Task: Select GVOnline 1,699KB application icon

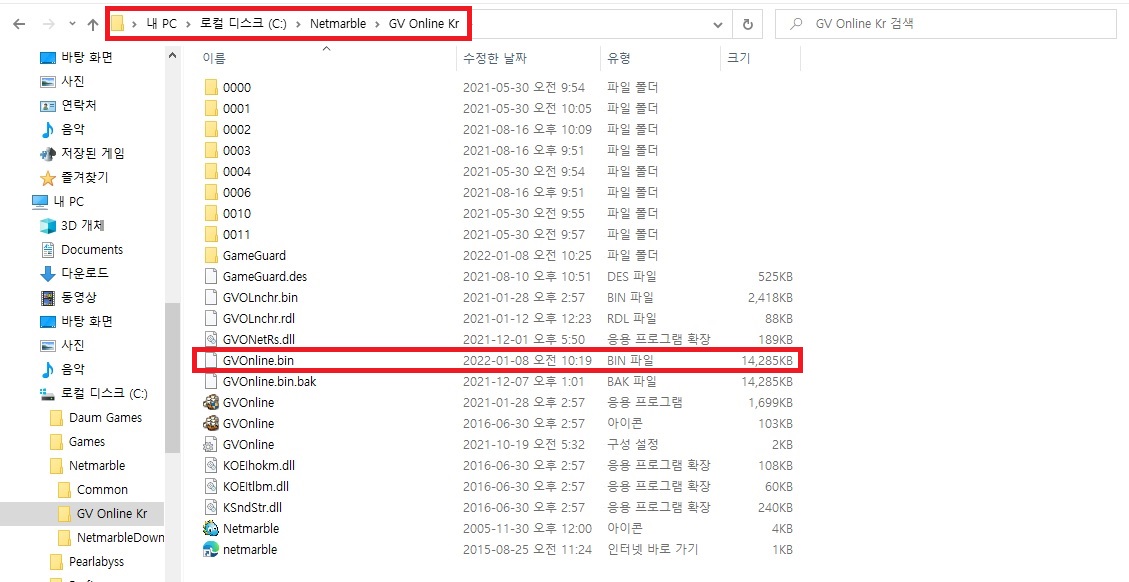Action: tap(211, 402)
